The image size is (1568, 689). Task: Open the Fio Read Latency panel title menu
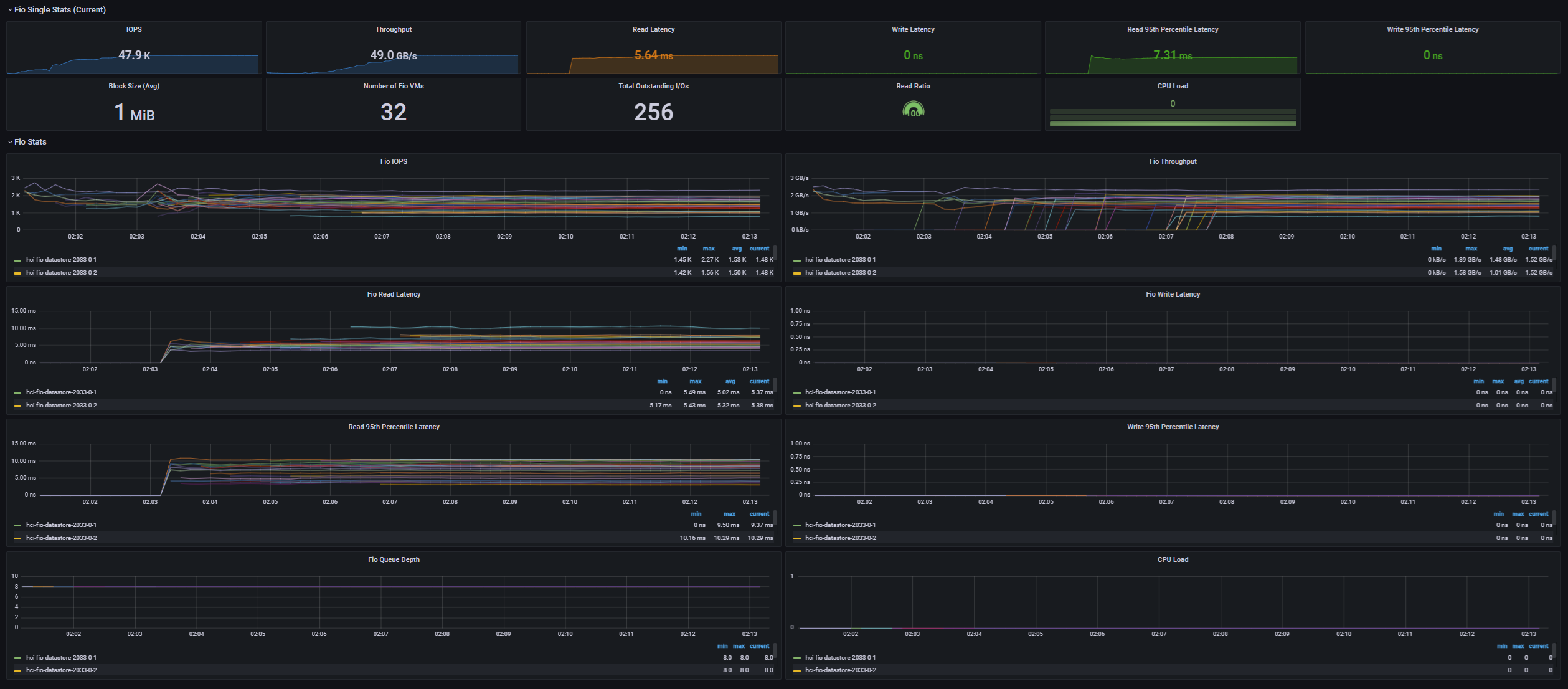tap(394, 294)
